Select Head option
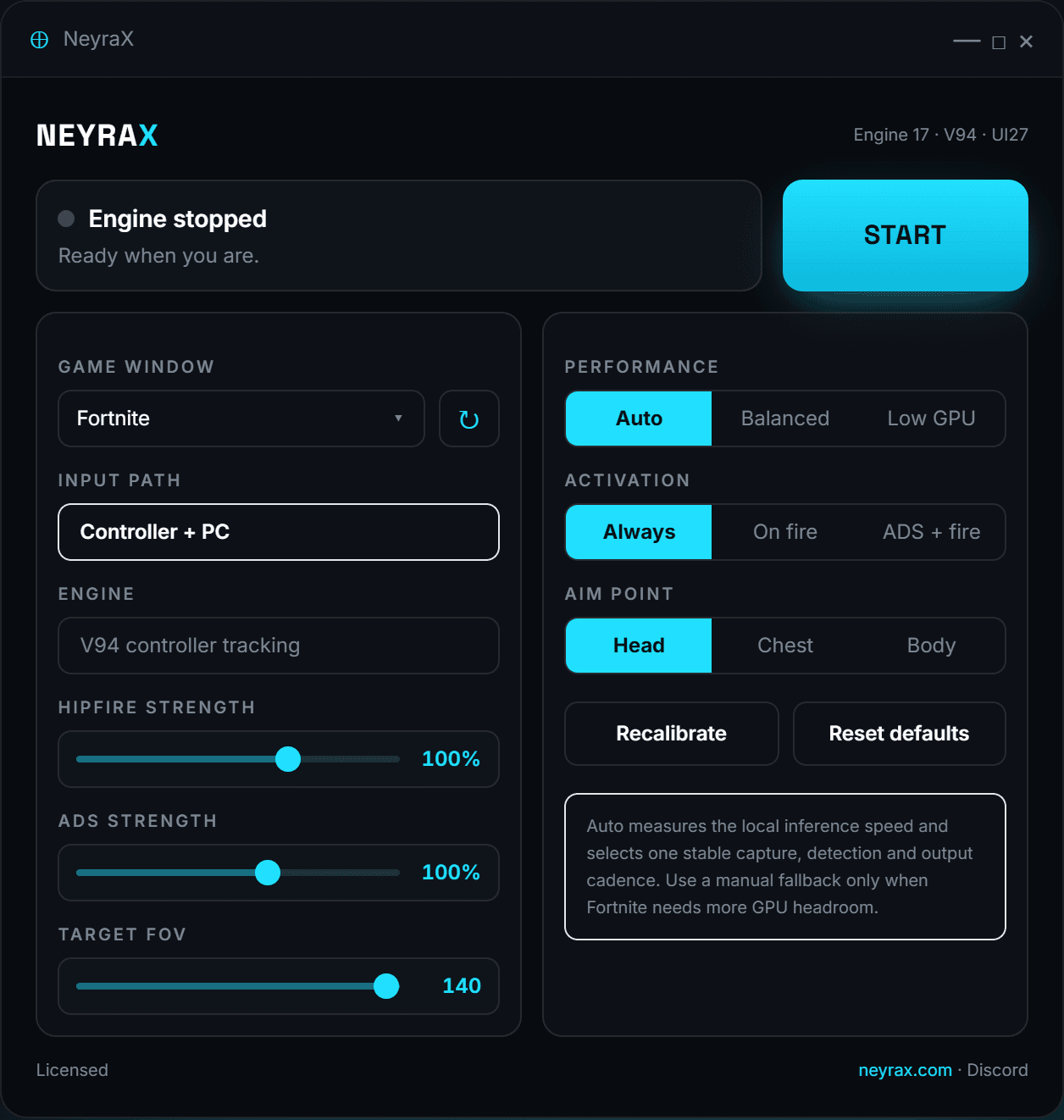1064x1120 pixels. point(639,646)
